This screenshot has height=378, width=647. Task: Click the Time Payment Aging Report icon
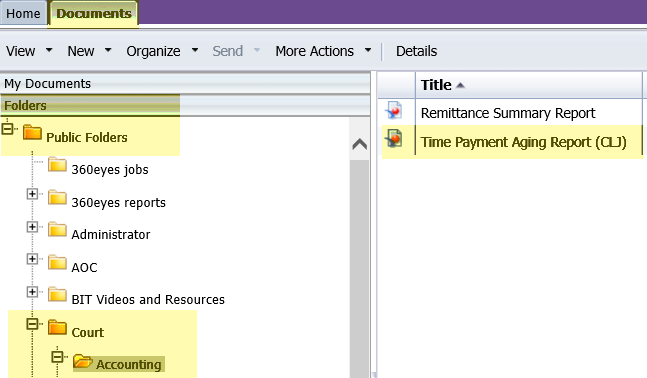pyautogui.click(x=394, y=139)
